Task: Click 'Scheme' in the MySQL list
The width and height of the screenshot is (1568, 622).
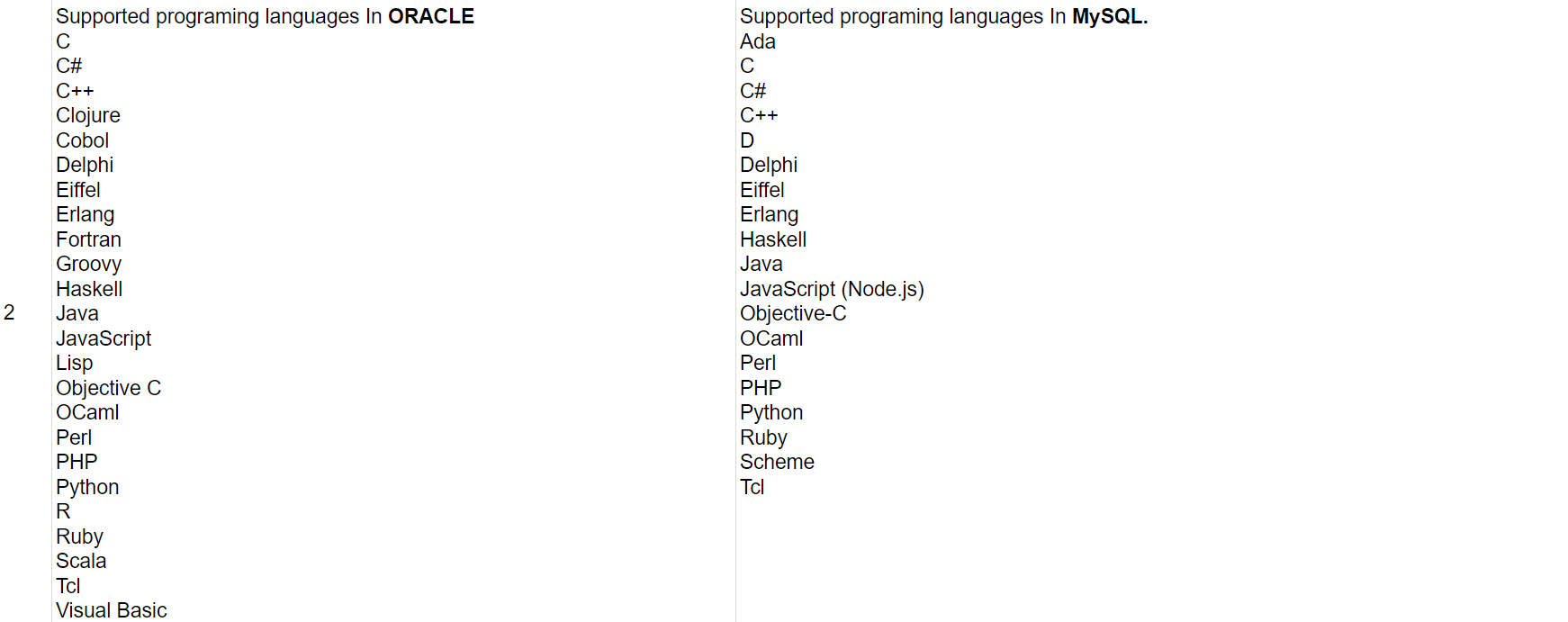Action: pos(777,462)
